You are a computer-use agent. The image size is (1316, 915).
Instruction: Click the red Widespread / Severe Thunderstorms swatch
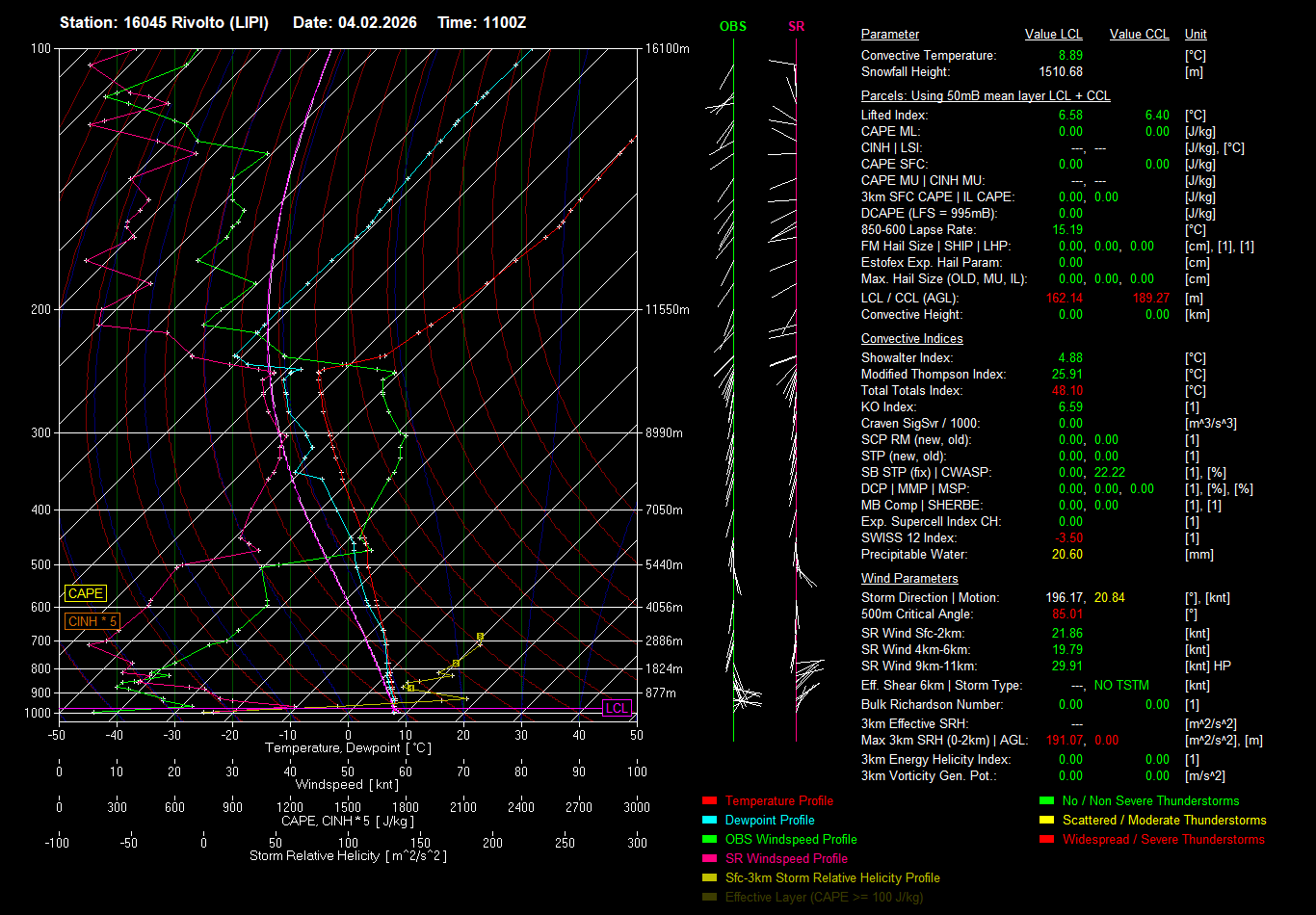[x=1046, y=840]
